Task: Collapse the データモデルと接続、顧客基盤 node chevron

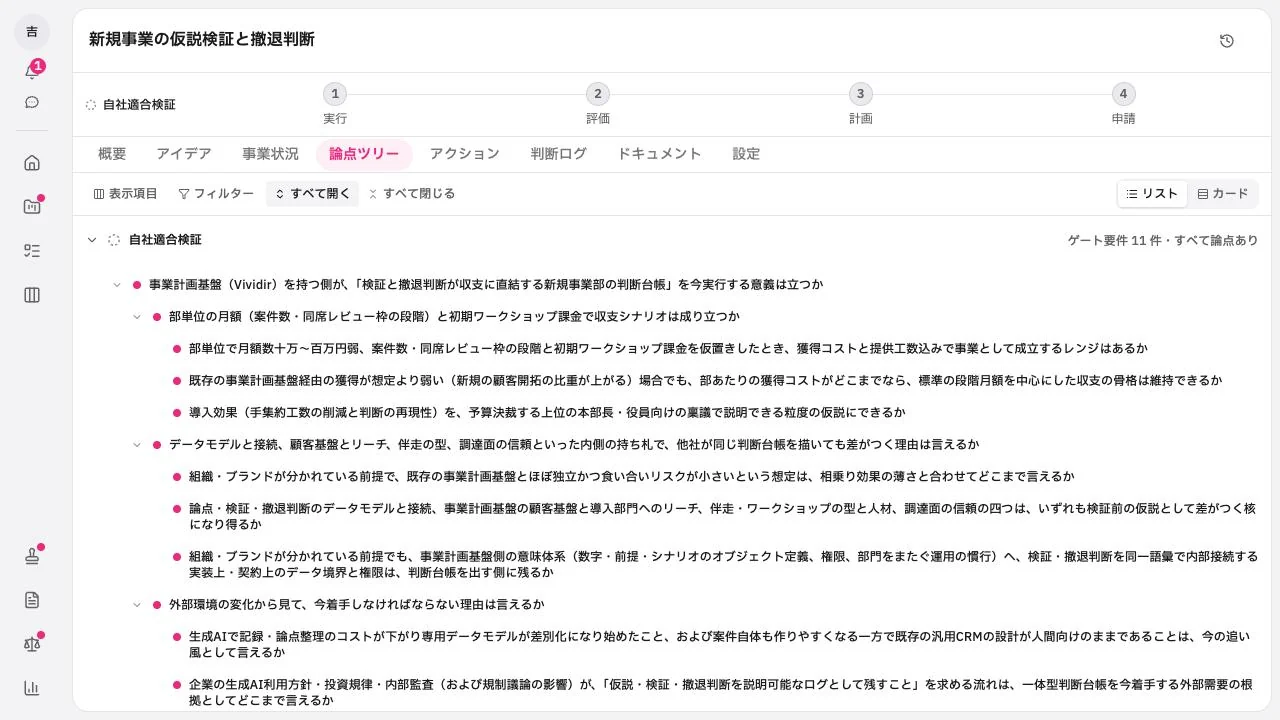Action: (137, 445)
